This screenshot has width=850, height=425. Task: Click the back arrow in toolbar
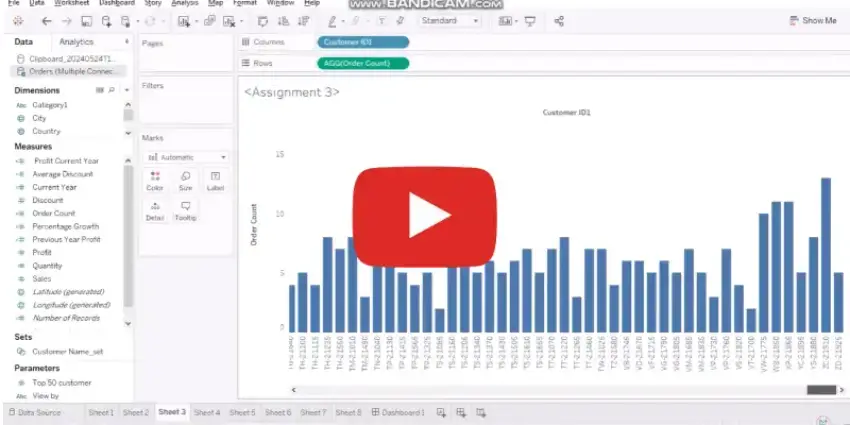pos(46,21)
